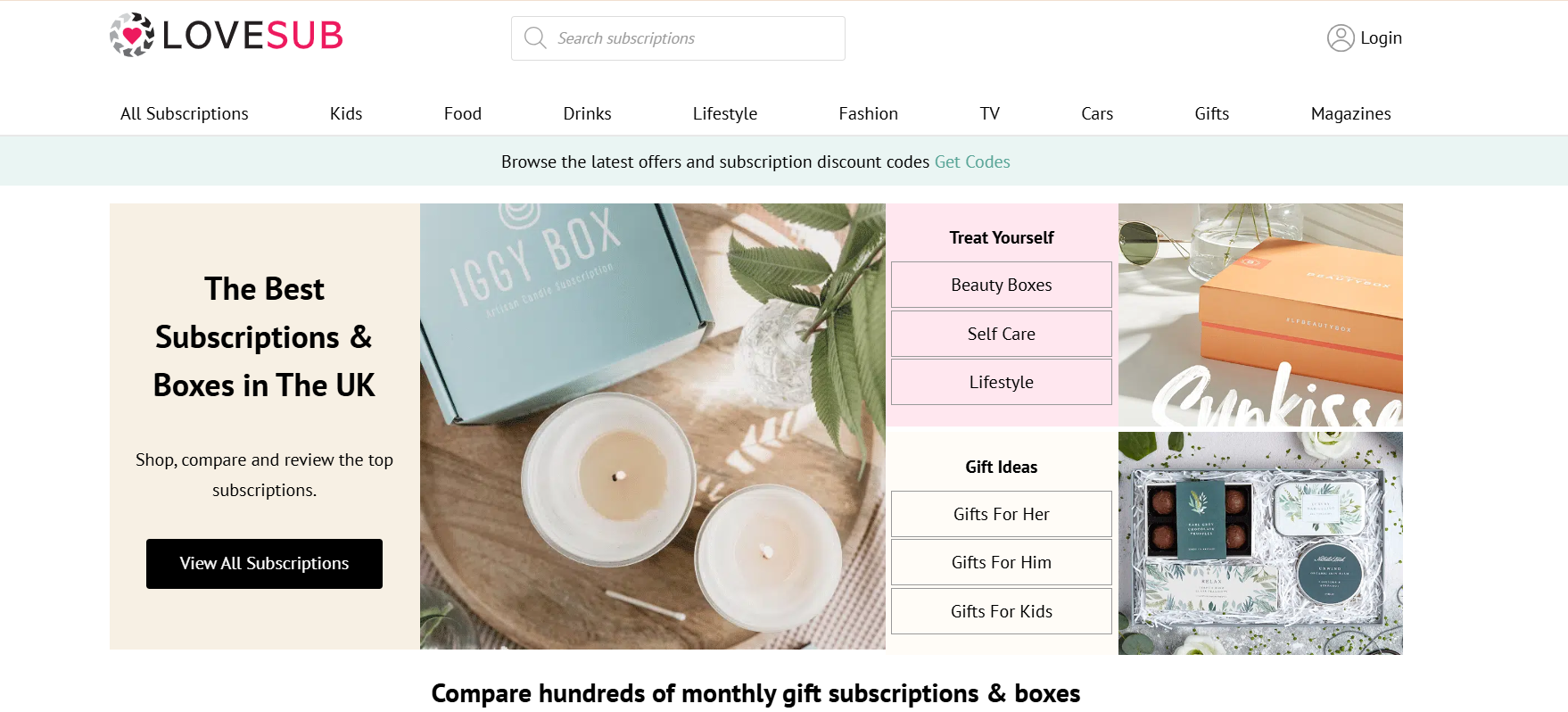
Task: Choose Gifts For Him
Action: pos(1002,562)
